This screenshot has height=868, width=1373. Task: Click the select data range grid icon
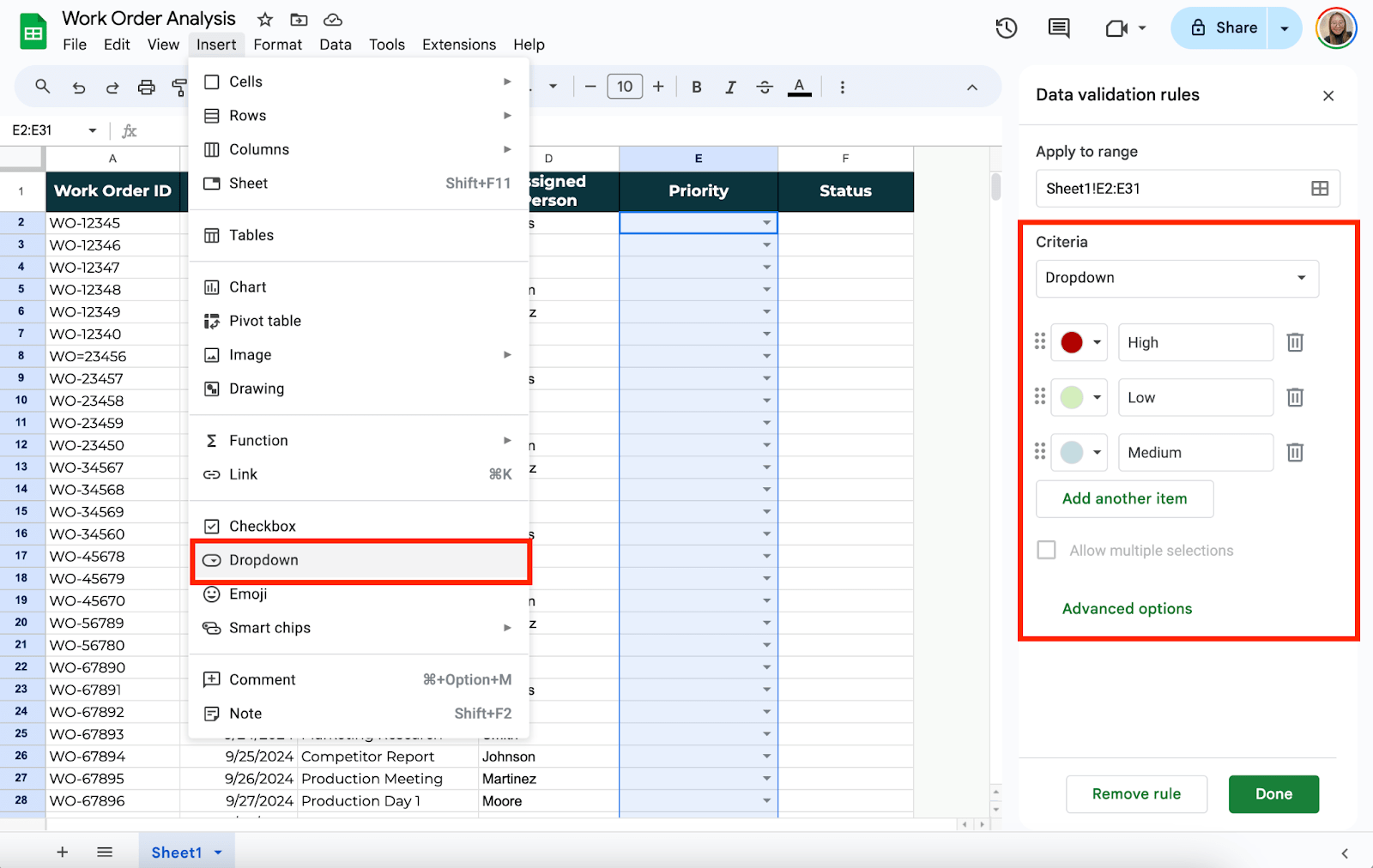1319,189
